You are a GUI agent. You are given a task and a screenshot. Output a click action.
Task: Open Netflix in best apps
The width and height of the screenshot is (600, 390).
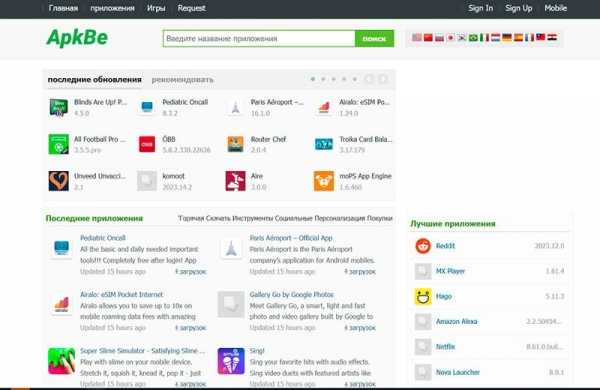coord(445,347)
